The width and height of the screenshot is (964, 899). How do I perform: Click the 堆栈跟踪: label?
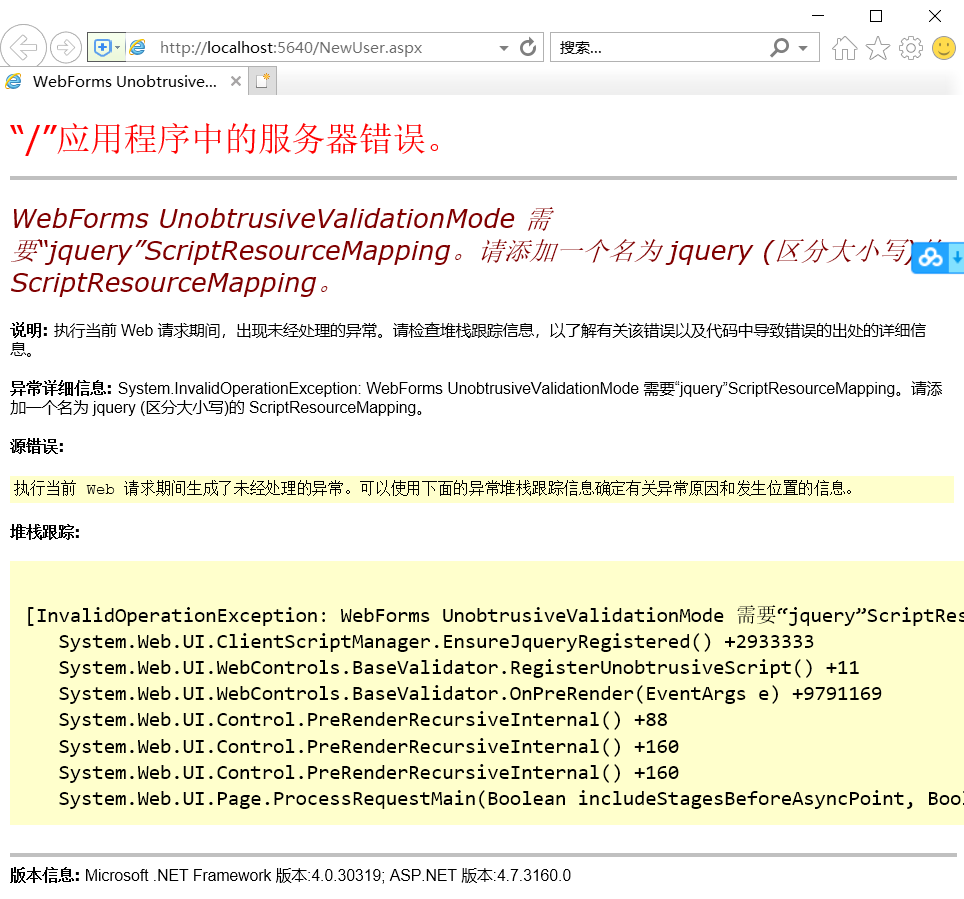pyautogui.click(x=44, y=532)
